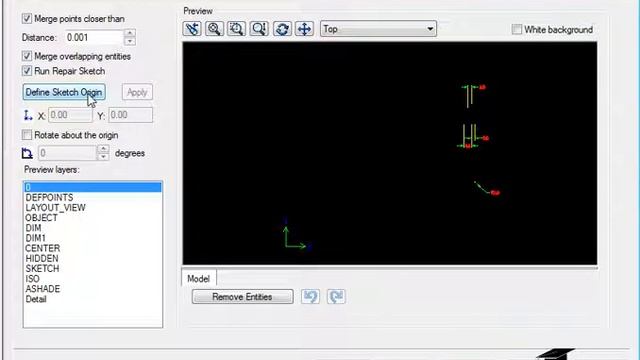Decrease rotation degrees with down arrow
The image size is (640, 360).
(103, 157)
